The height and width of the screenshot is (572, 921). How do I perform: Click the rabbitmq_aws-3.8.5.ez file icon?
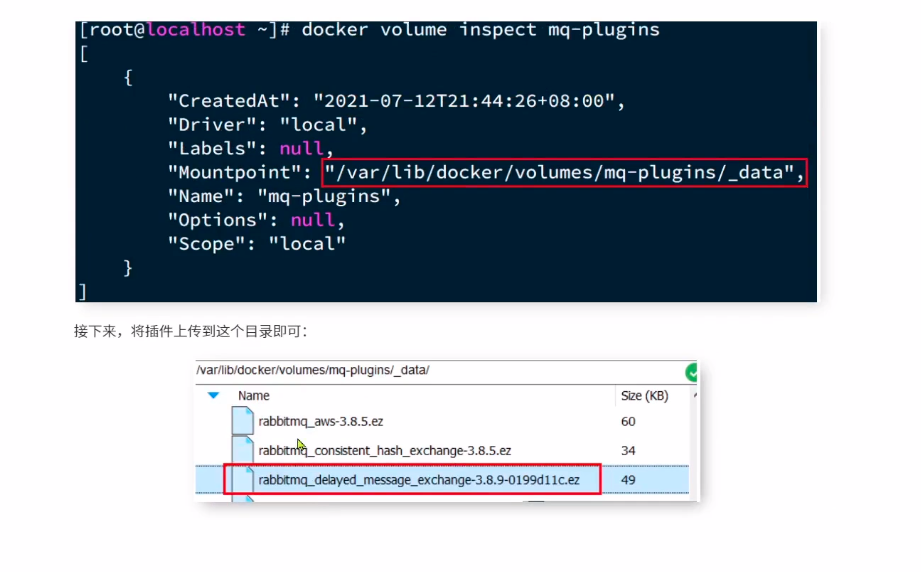click(x=242, y=420)
